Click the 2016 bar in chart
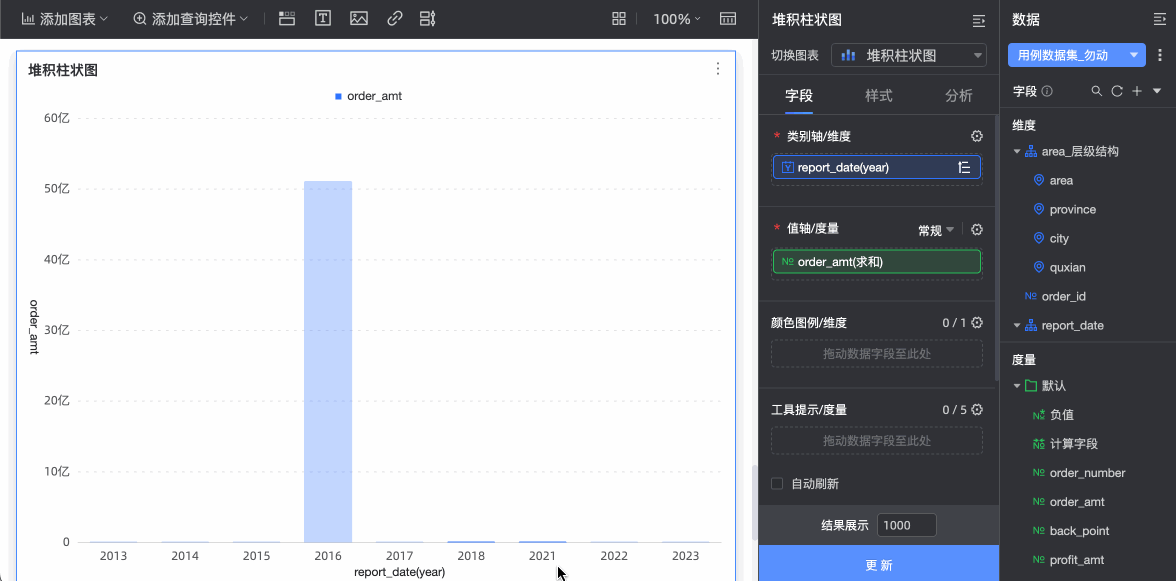This screenshot has height=581, width=1176. 328,361
